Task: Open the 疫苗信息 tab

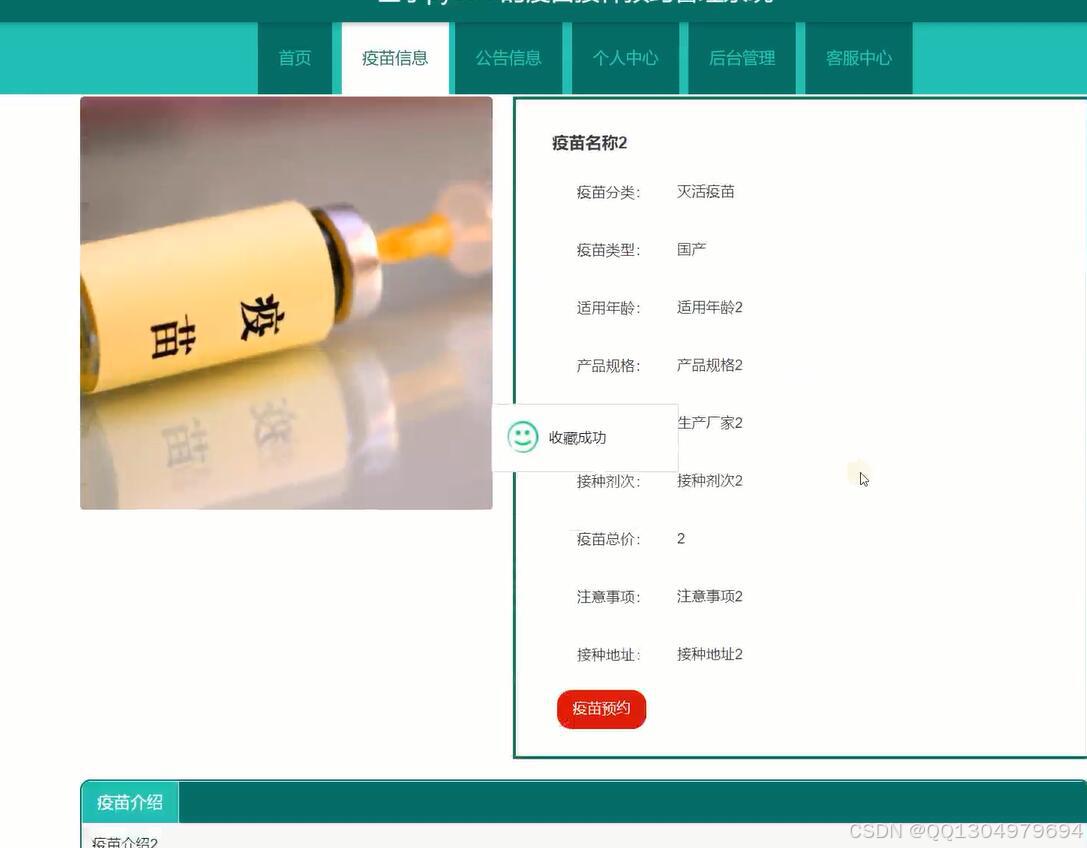Action: tap(394, 58)
